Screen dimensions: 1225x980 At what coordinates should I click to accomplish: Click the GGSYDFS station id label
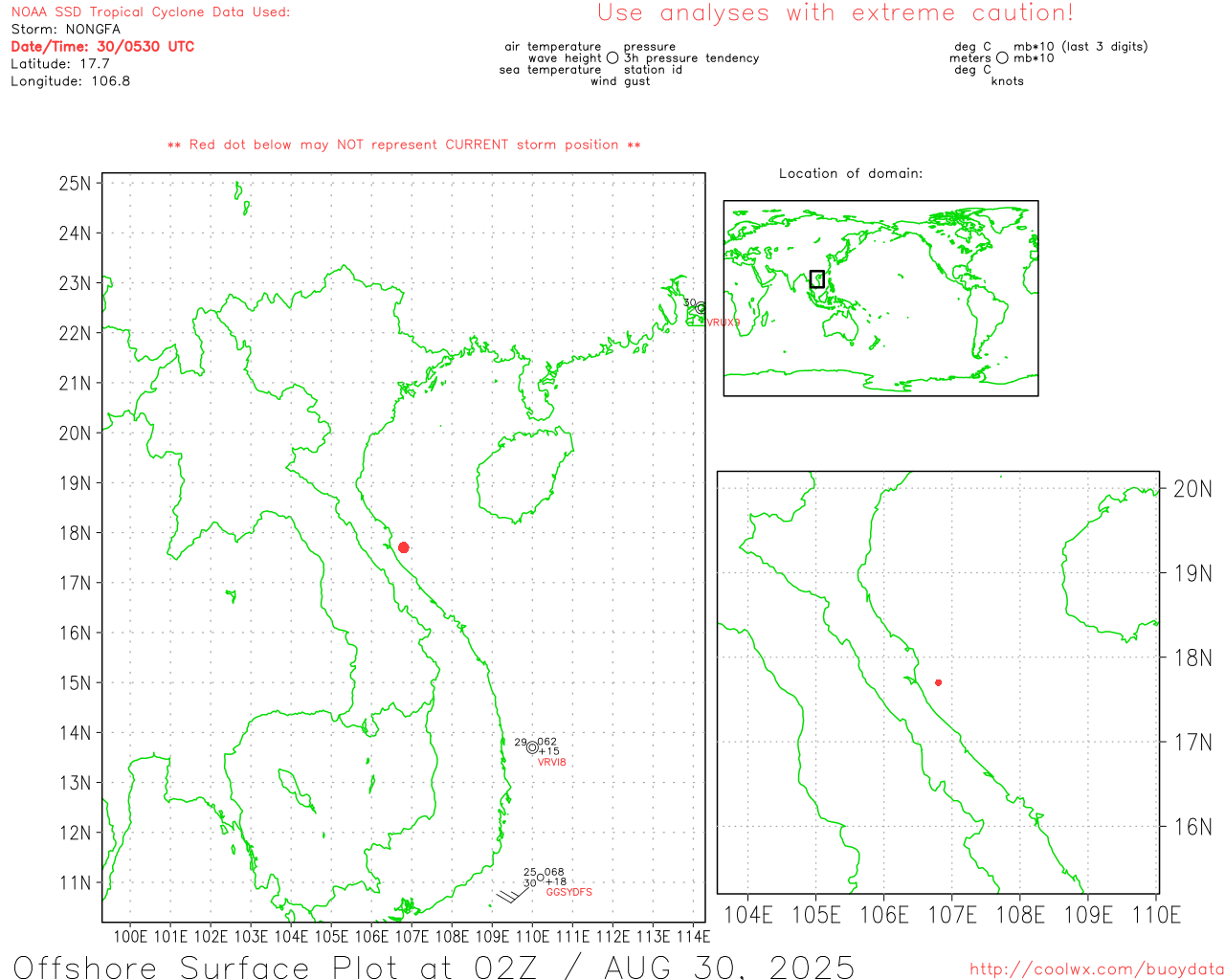pos(569,892)
